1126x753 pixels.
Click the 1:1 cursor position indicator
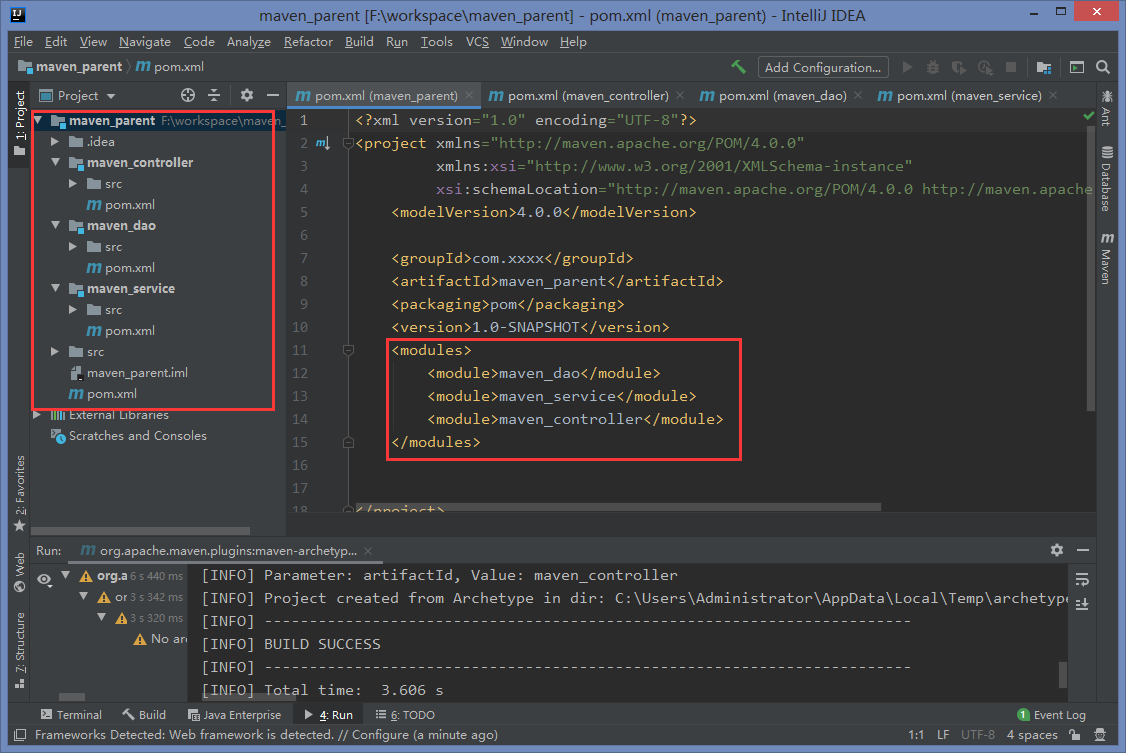click(x=916, y=734)
